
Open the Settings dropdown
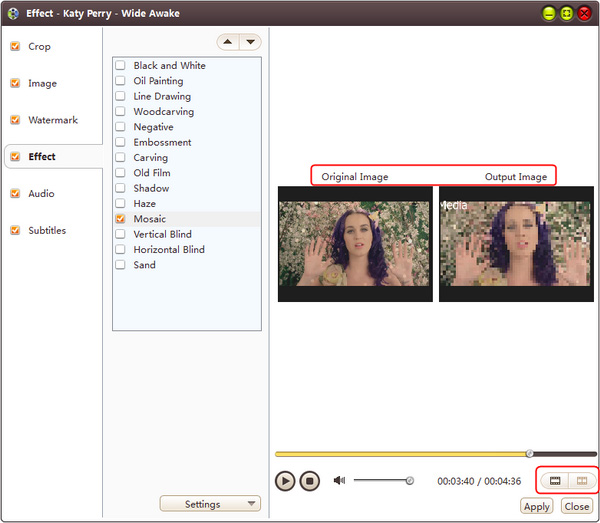pos(210,504)
